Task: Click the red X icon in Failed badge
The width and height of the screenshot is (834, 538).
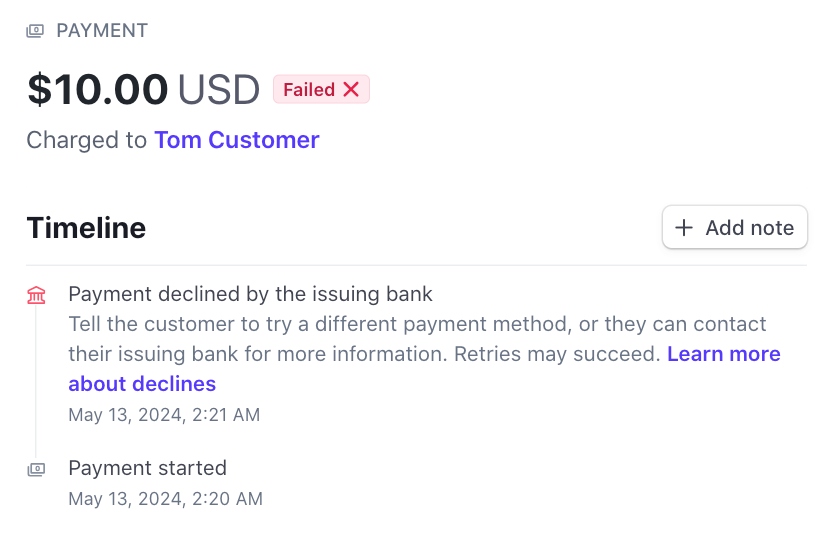Action: tap(351, 90)
